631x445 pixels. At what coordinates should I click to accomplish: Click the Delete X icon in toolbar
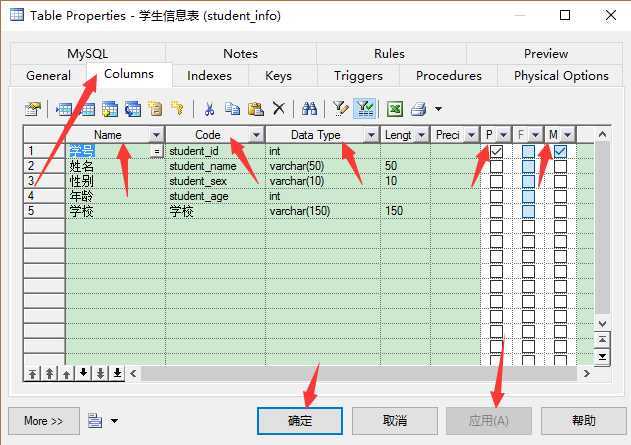pyautogui.click(x=278, y=109)
